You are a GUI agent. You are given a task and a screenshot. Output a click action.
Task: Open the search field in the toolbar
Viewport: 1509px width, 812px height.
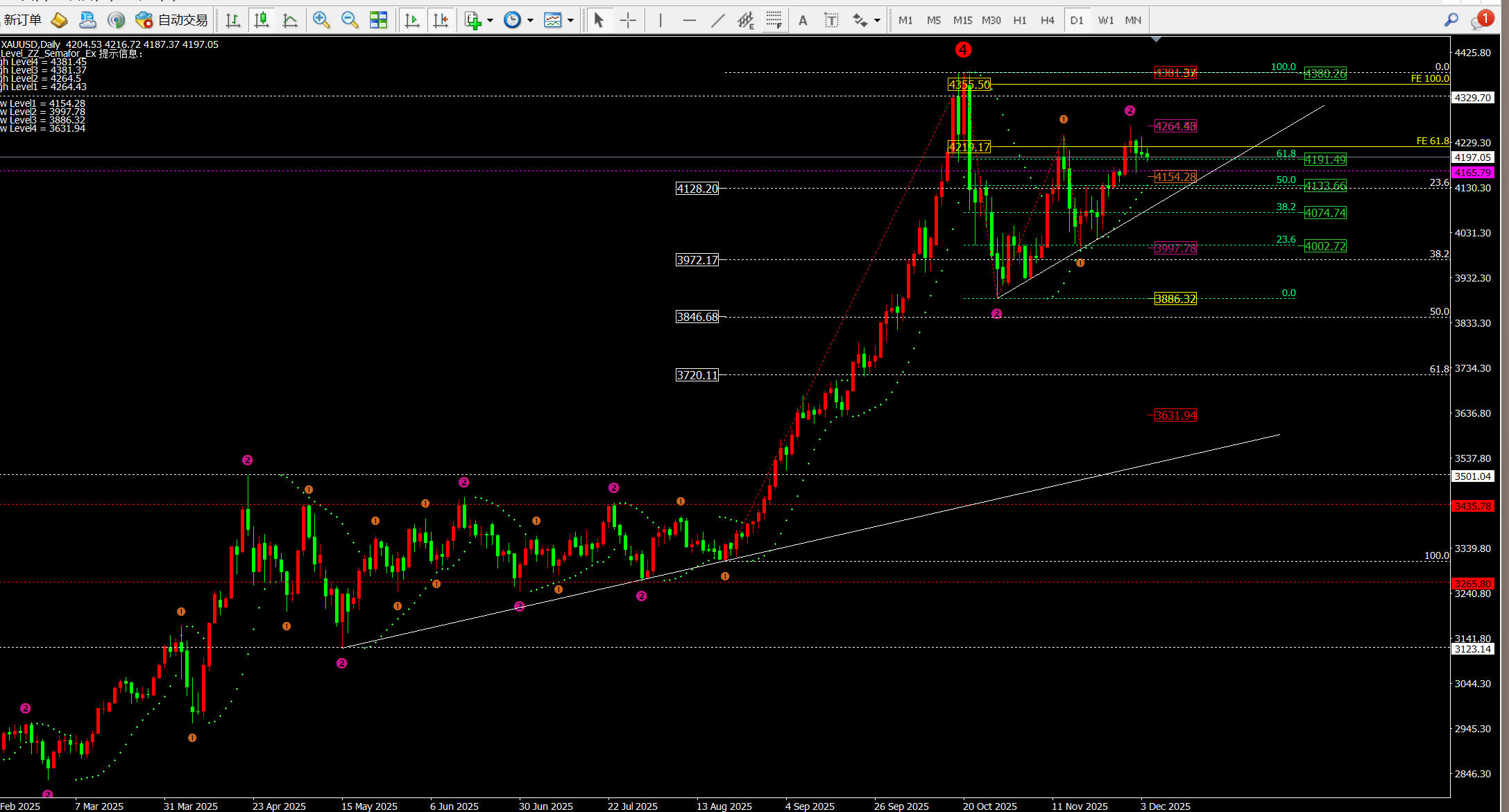1451,19
